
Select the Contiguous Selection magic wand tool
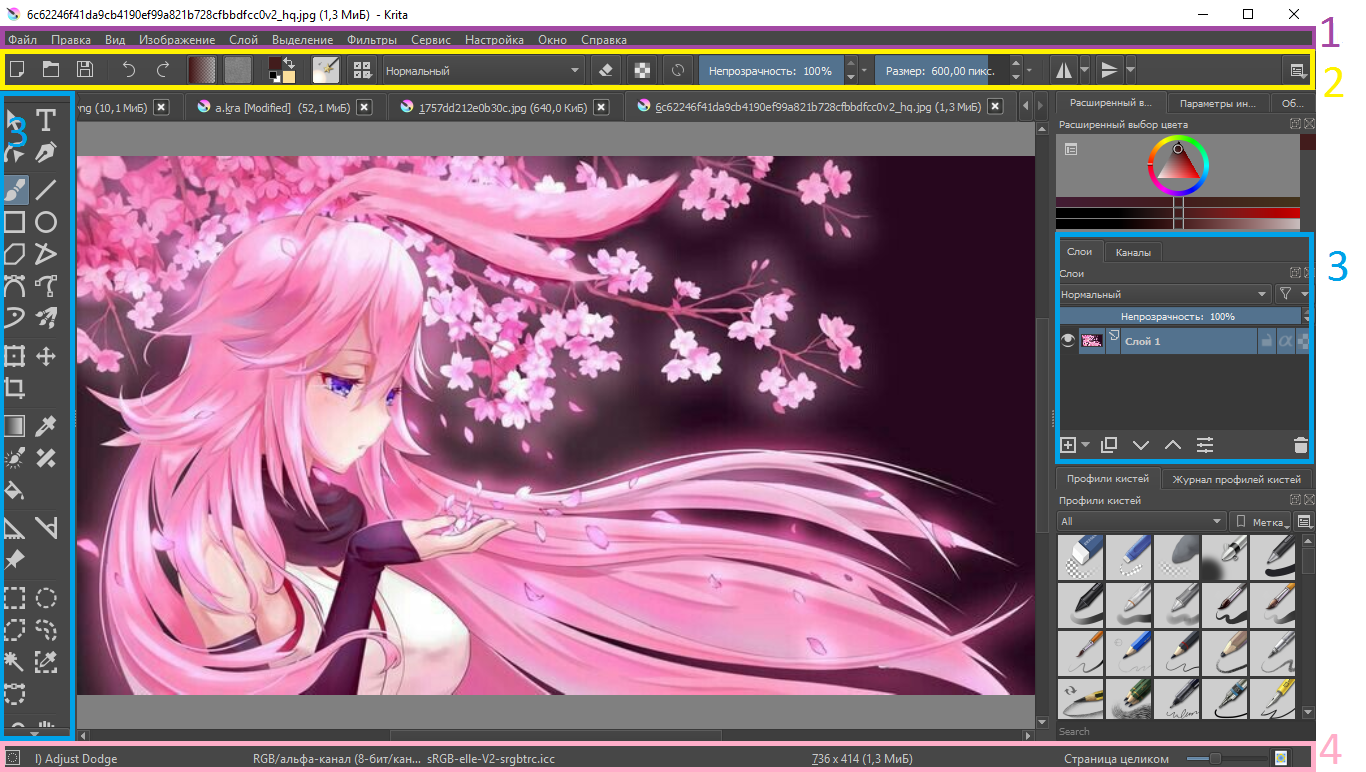[15, 661]
